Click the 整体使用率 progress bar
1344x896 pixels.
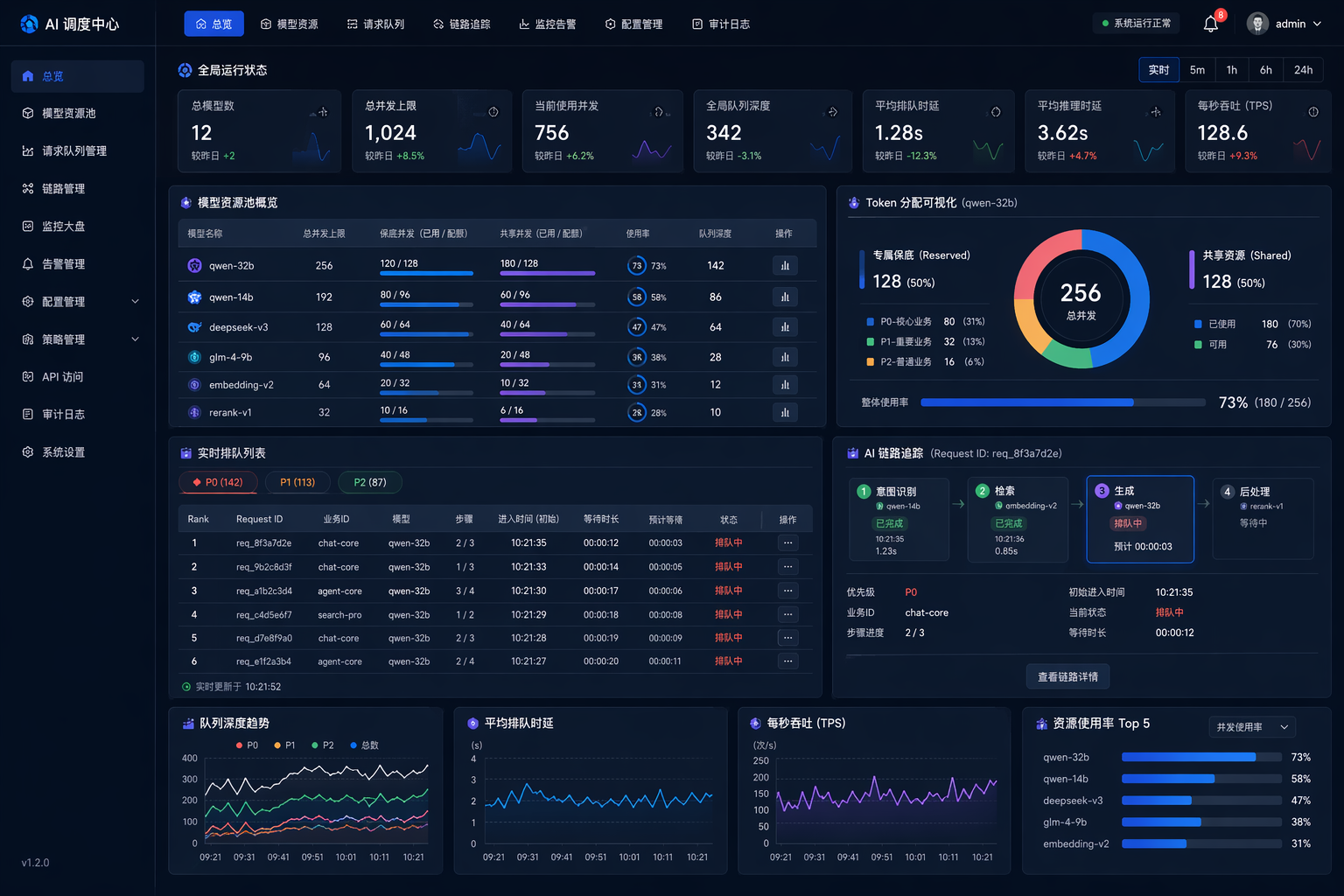[1062, 402]
